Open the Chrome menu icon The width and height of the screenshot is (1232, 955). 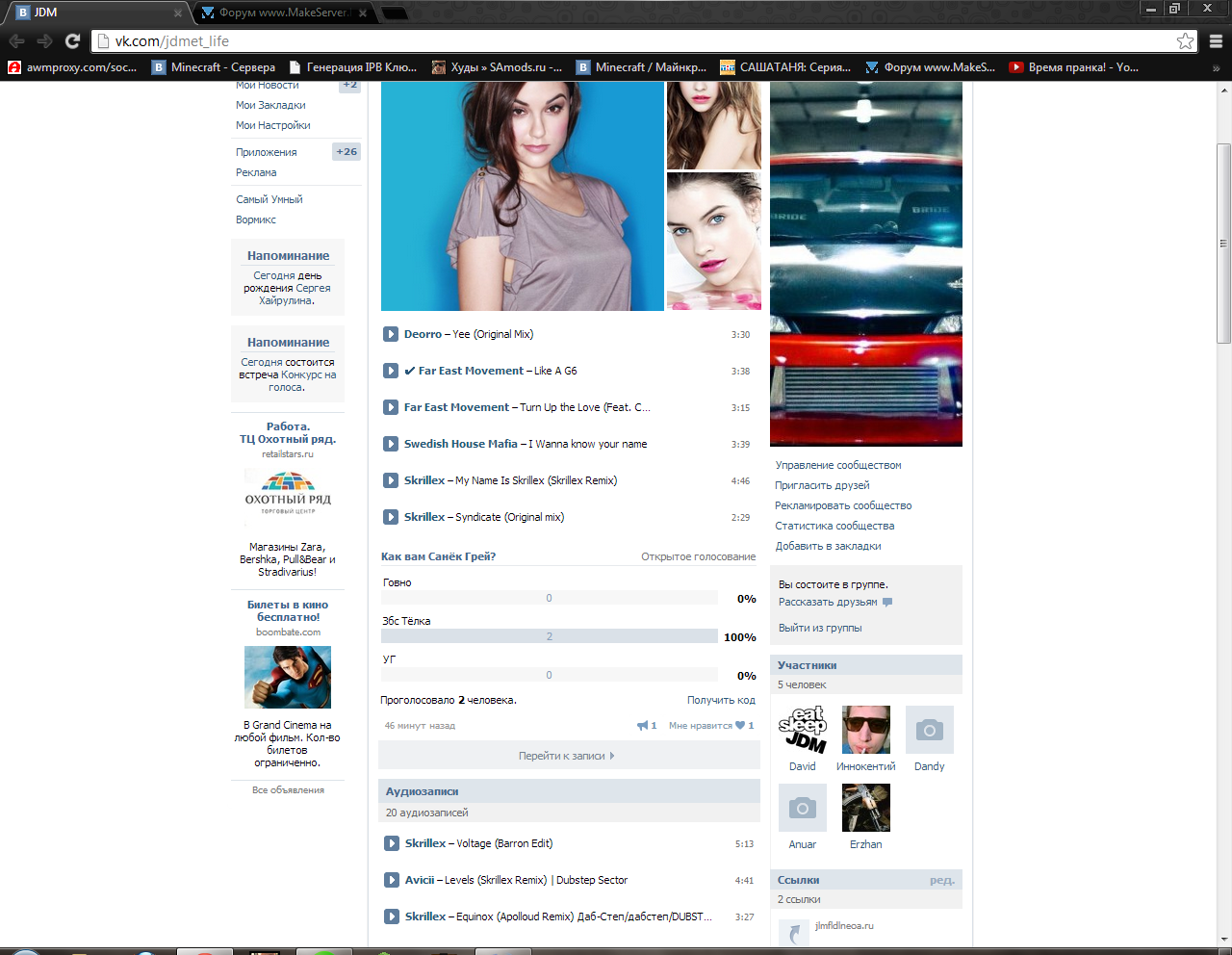[1216, 41]
